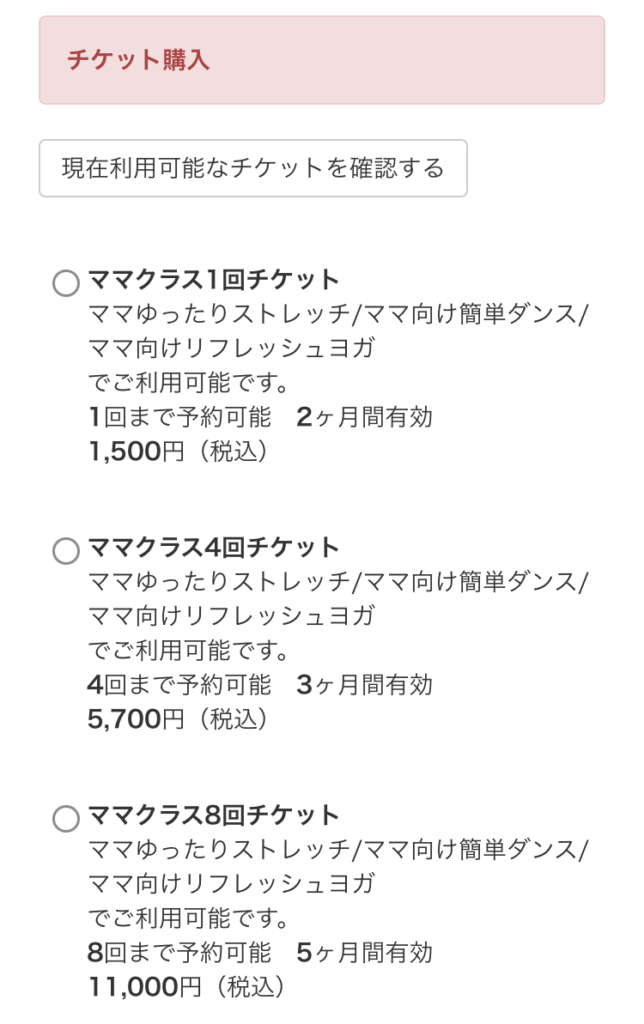Click the 1,500円(税込) price text
This screenshot has width=644, height=1024.
click(179, 452)
